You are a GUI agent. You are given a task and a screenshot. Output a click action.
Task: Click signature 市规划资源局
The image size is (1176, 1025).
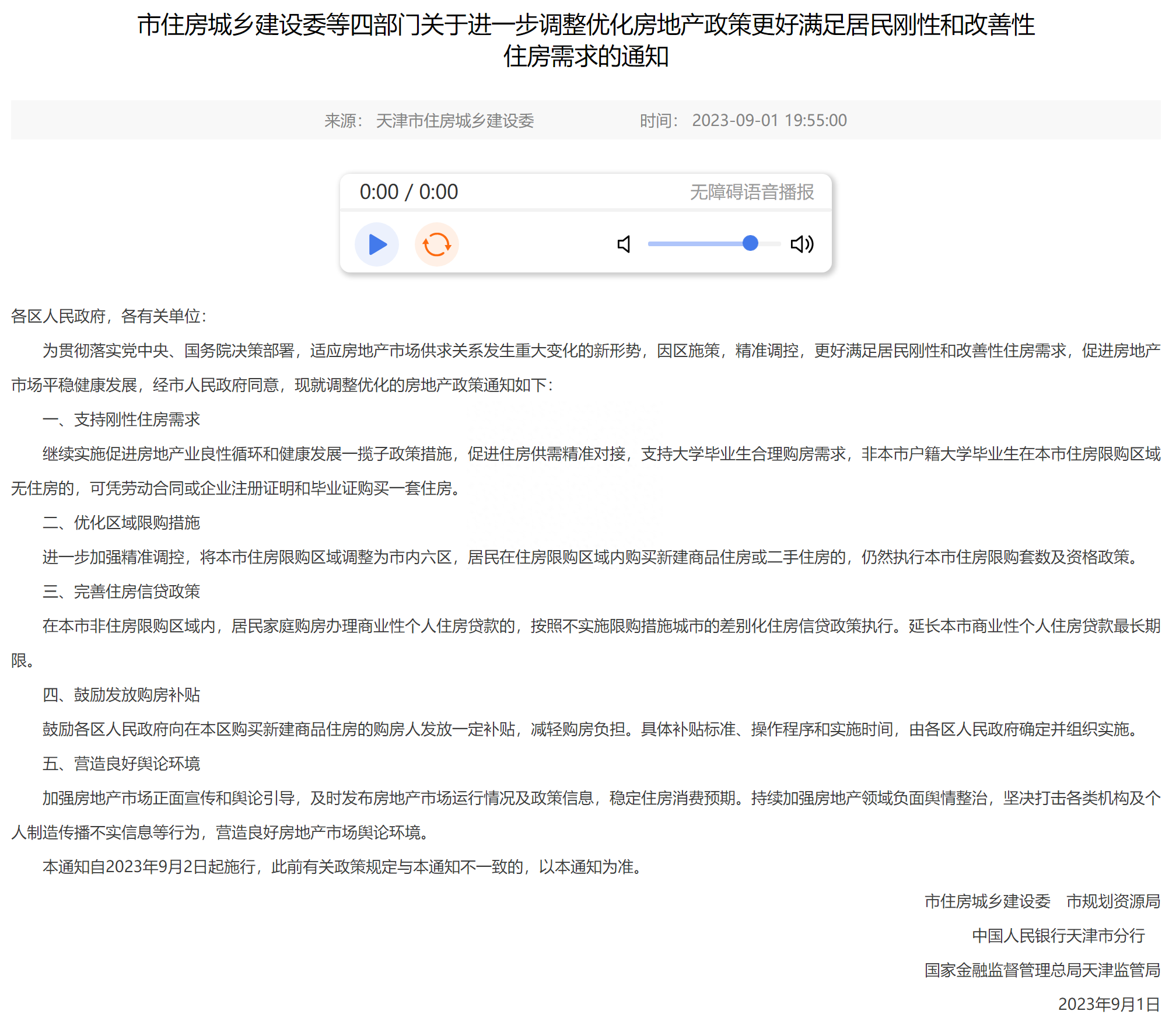1112,901
